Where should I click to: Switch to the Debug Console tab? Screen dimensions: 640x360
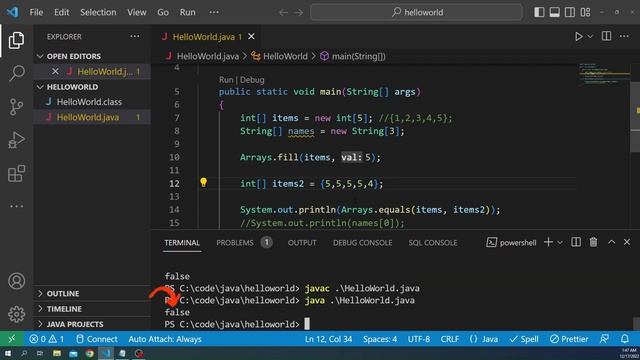pyautogui.click(x=362, y=243)
